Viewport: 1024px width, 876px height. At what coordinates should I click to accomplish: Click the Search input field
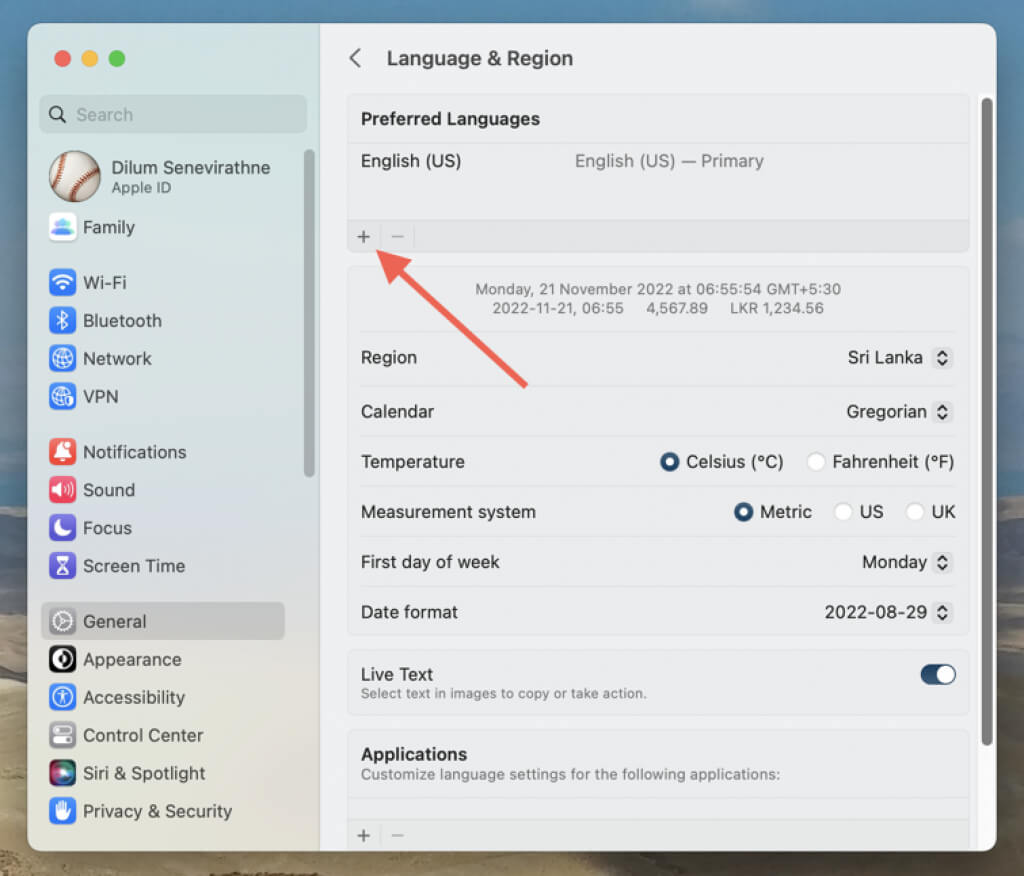pos(173,114)
